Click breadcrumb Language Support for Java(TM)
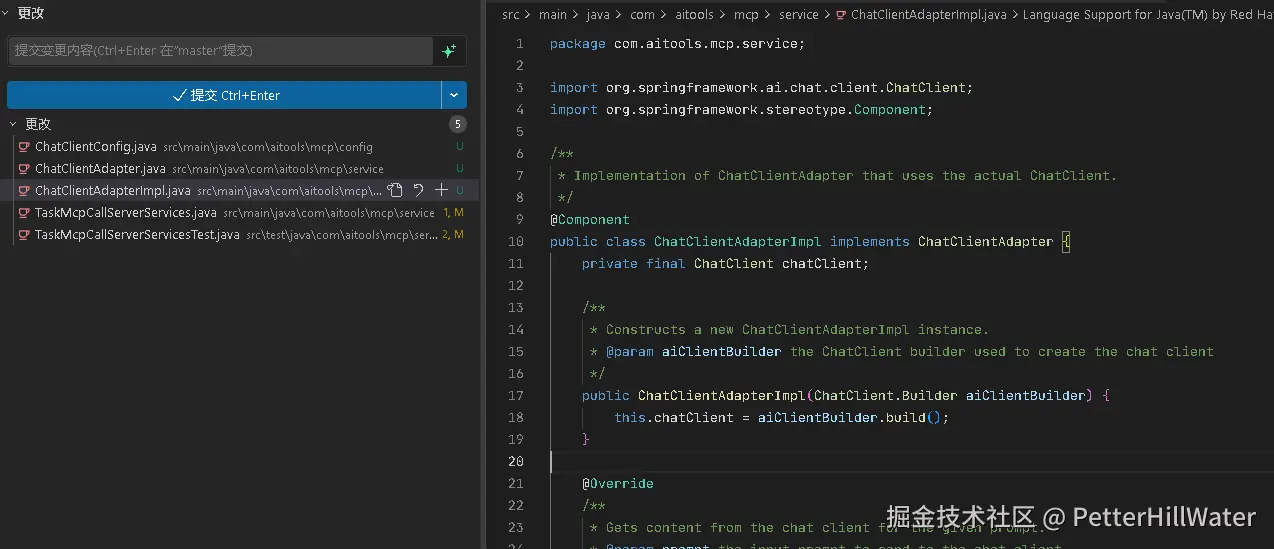The width and height of the screenshot is (1274, 549). [1147, 15]
